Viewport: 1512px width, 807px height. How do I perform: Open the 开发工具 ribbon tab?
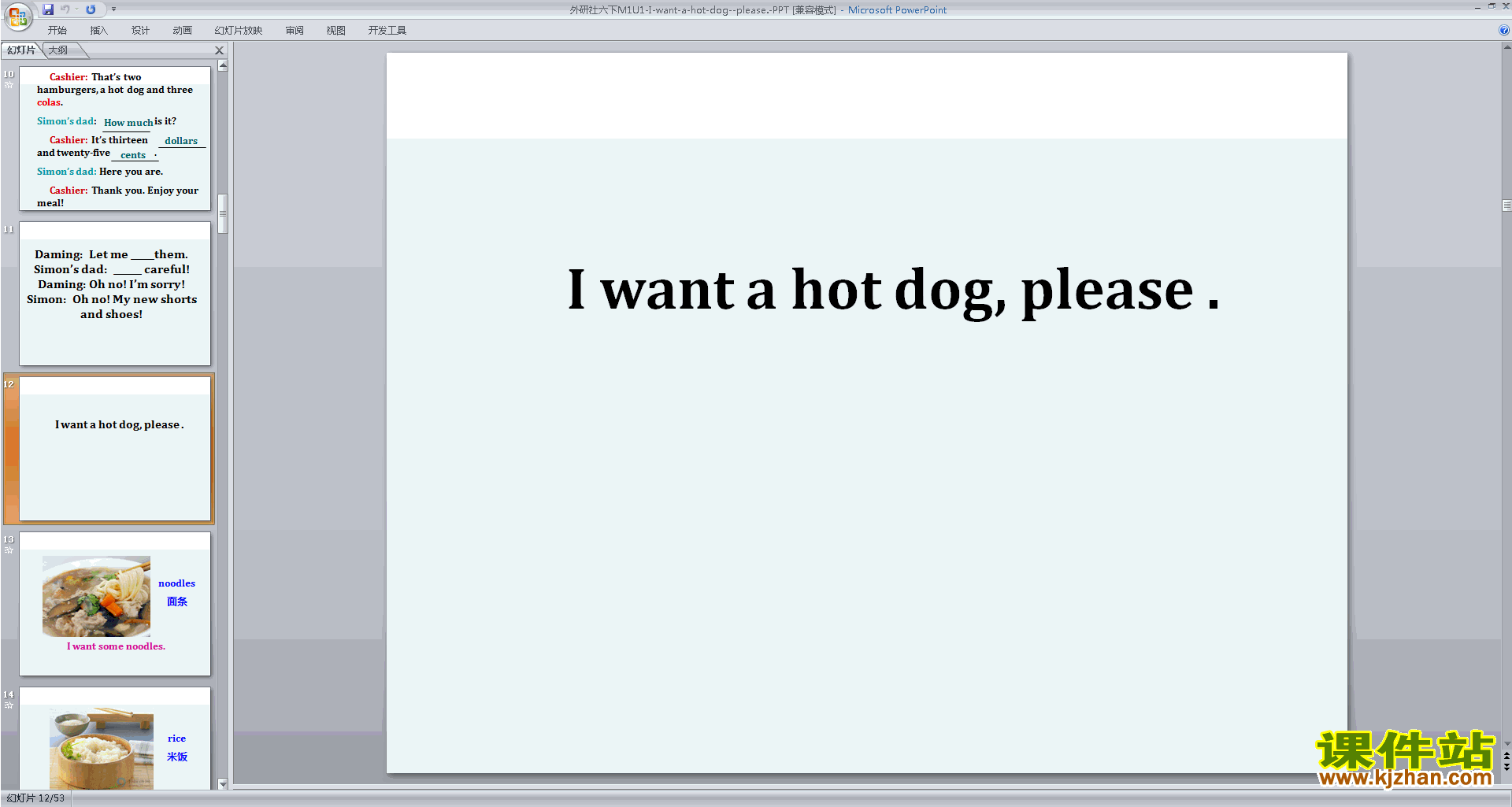click(x=387, y=31)
